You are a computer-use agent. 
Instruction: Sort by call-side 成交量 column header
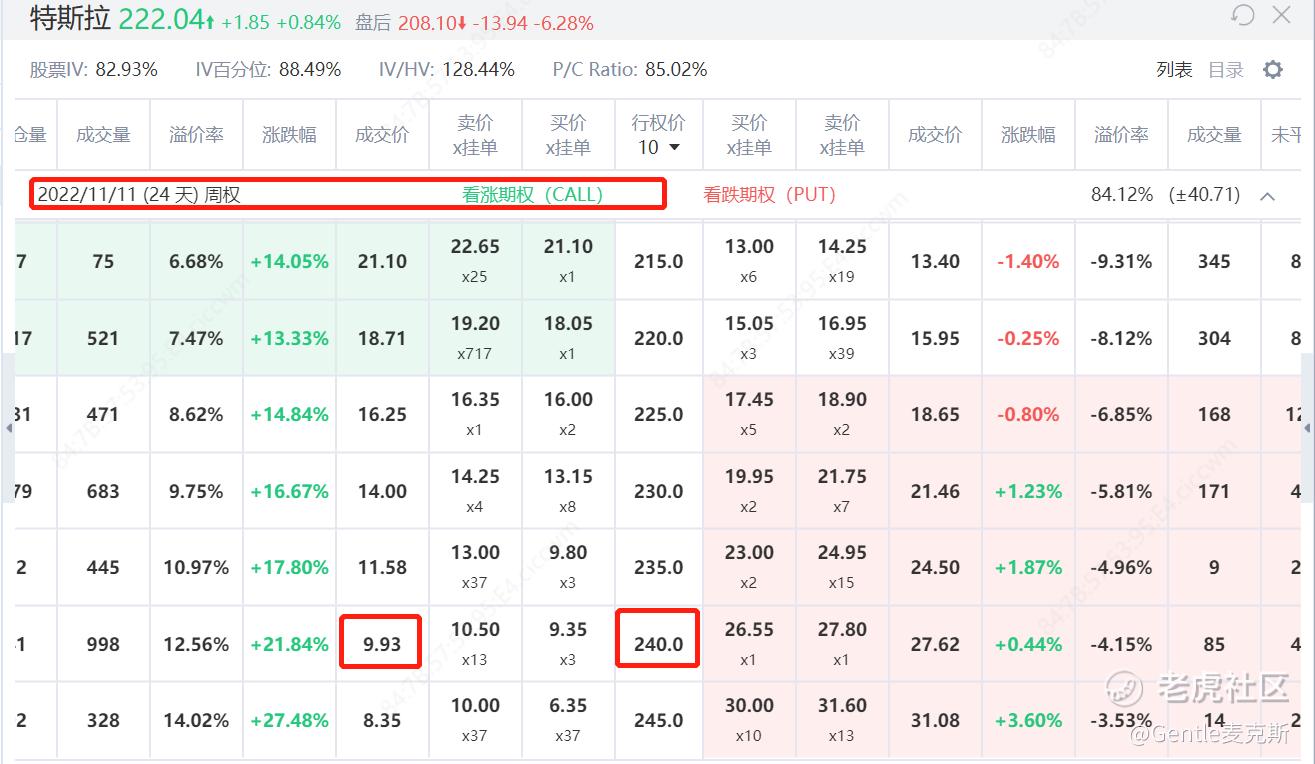[x=103, y=135]
